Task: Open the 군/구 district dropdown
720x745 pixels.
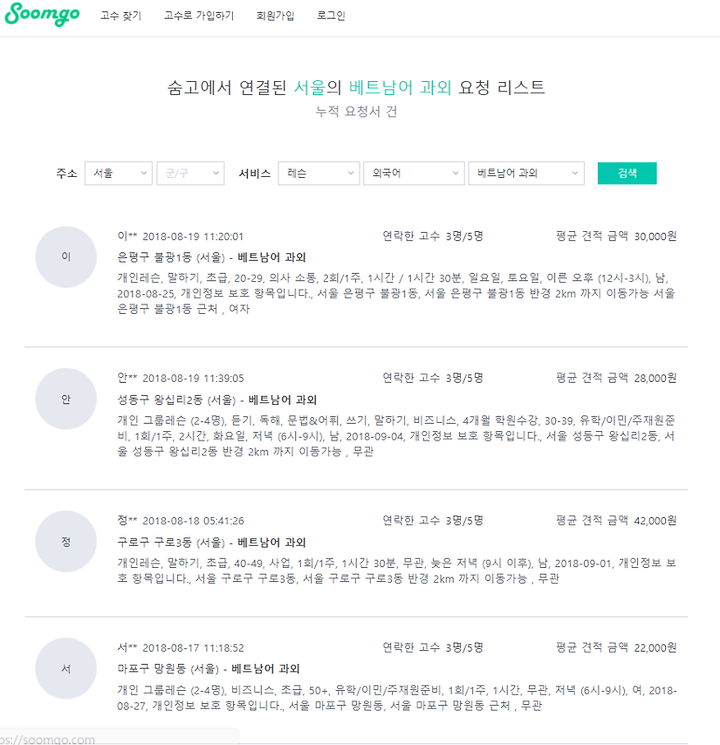Action: 191,173
